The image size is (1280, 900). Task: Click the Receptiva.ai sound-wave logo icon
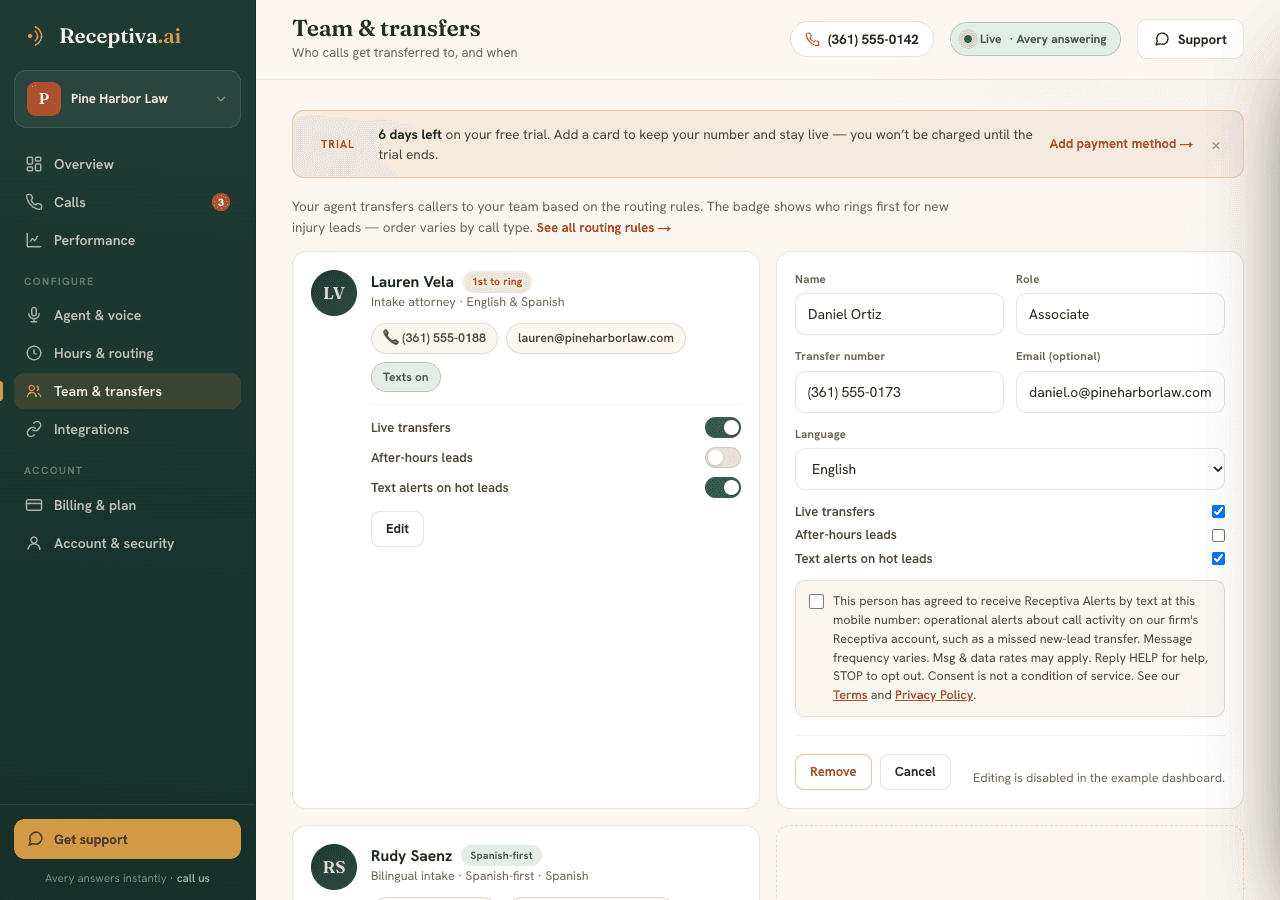[35, 36]
